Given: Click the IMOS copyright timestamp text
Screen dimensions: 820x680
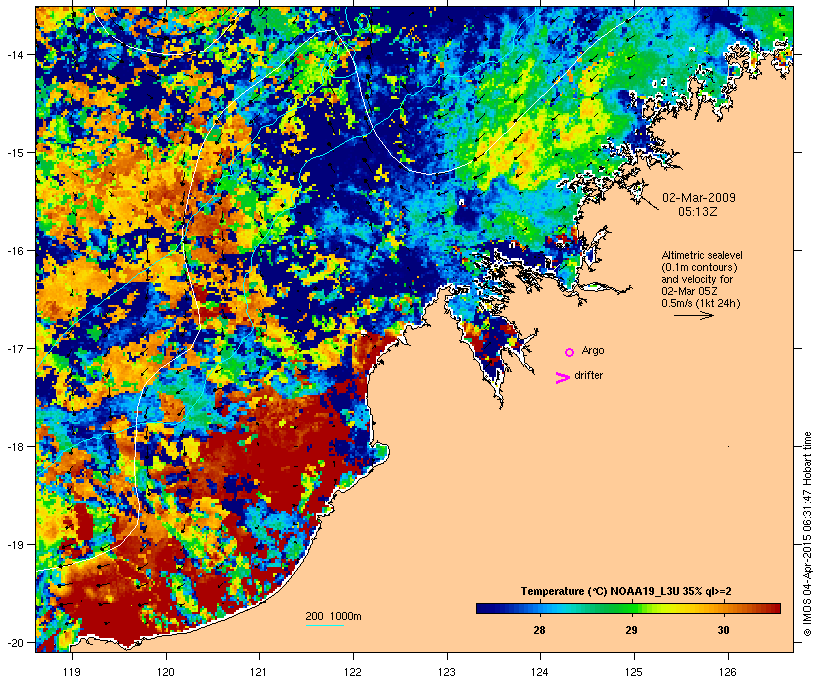Looking at the screenshot, I should [807, 534].
